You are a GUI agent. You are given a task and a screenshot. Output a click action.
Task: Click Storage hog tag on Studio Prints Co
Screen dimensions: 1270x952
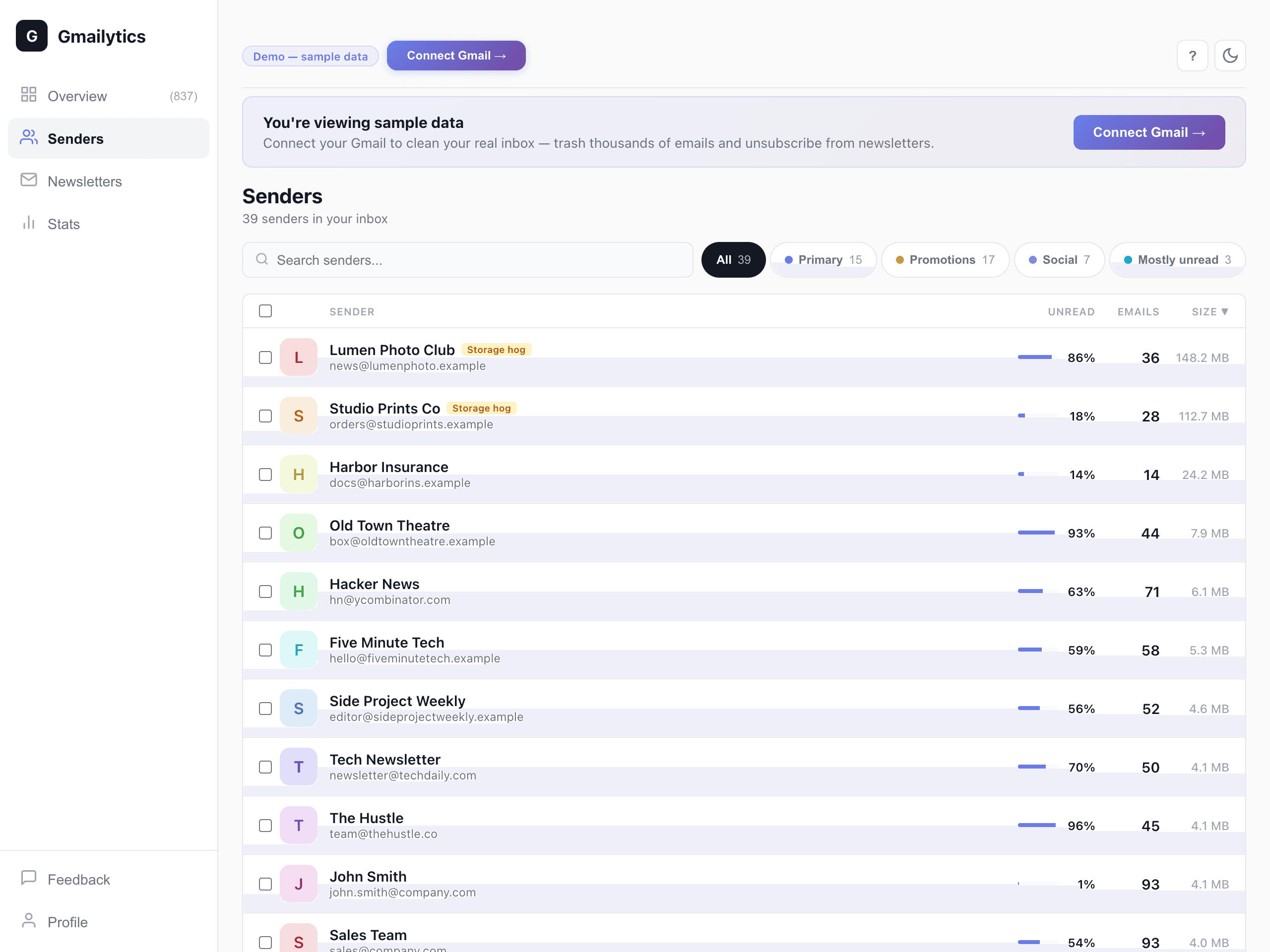click(x=481, y=408)
